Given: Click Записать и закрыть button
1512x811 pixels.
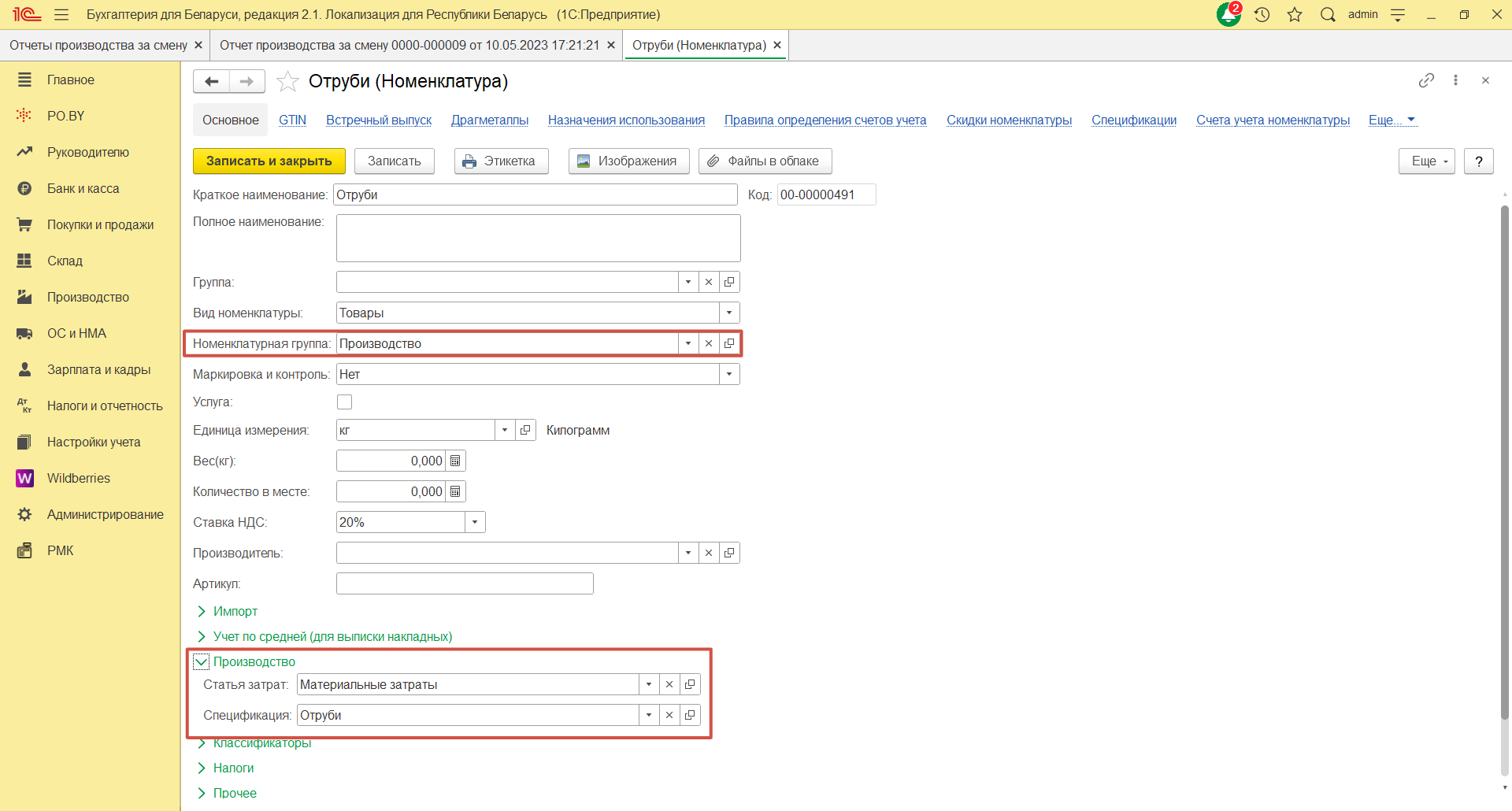Looking at the screenshot, I should (x=269, y=161).
